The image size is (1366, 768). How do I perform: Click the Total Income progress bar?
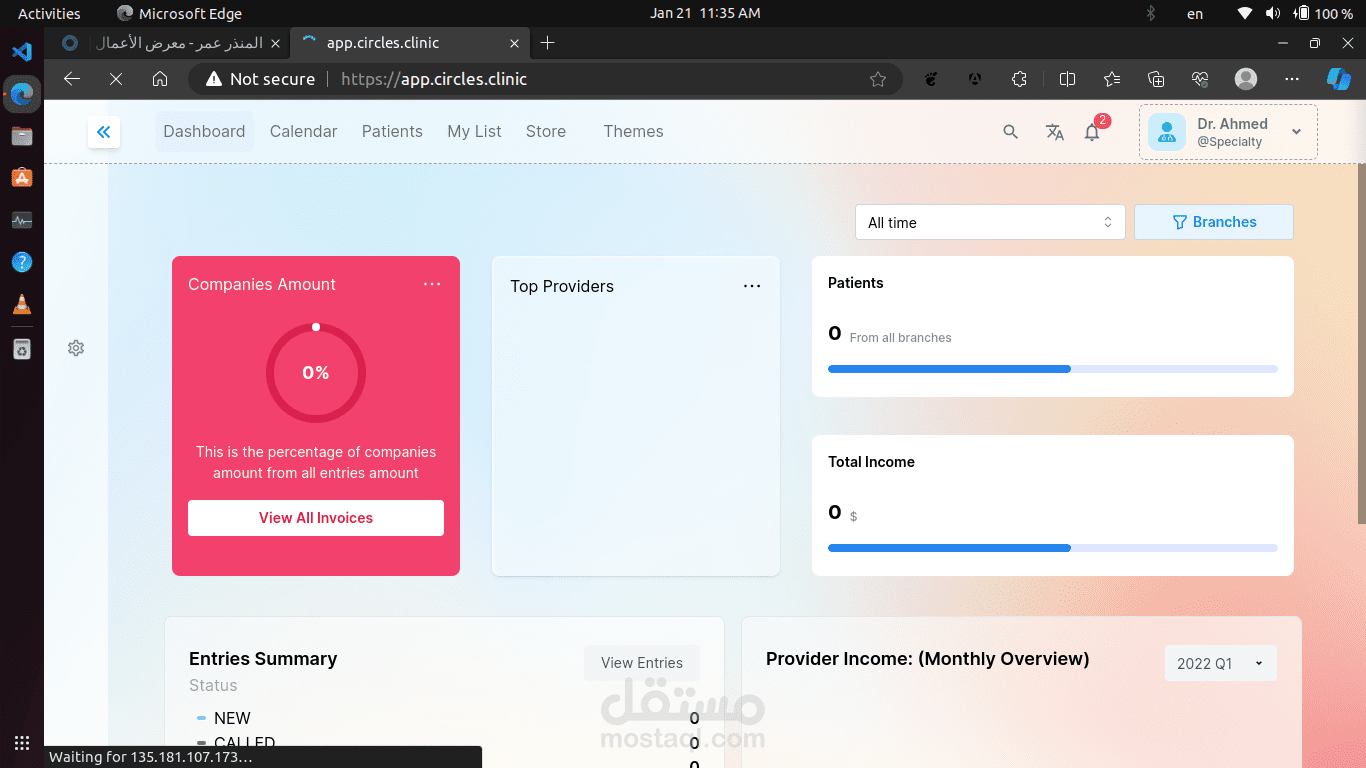1053,548
